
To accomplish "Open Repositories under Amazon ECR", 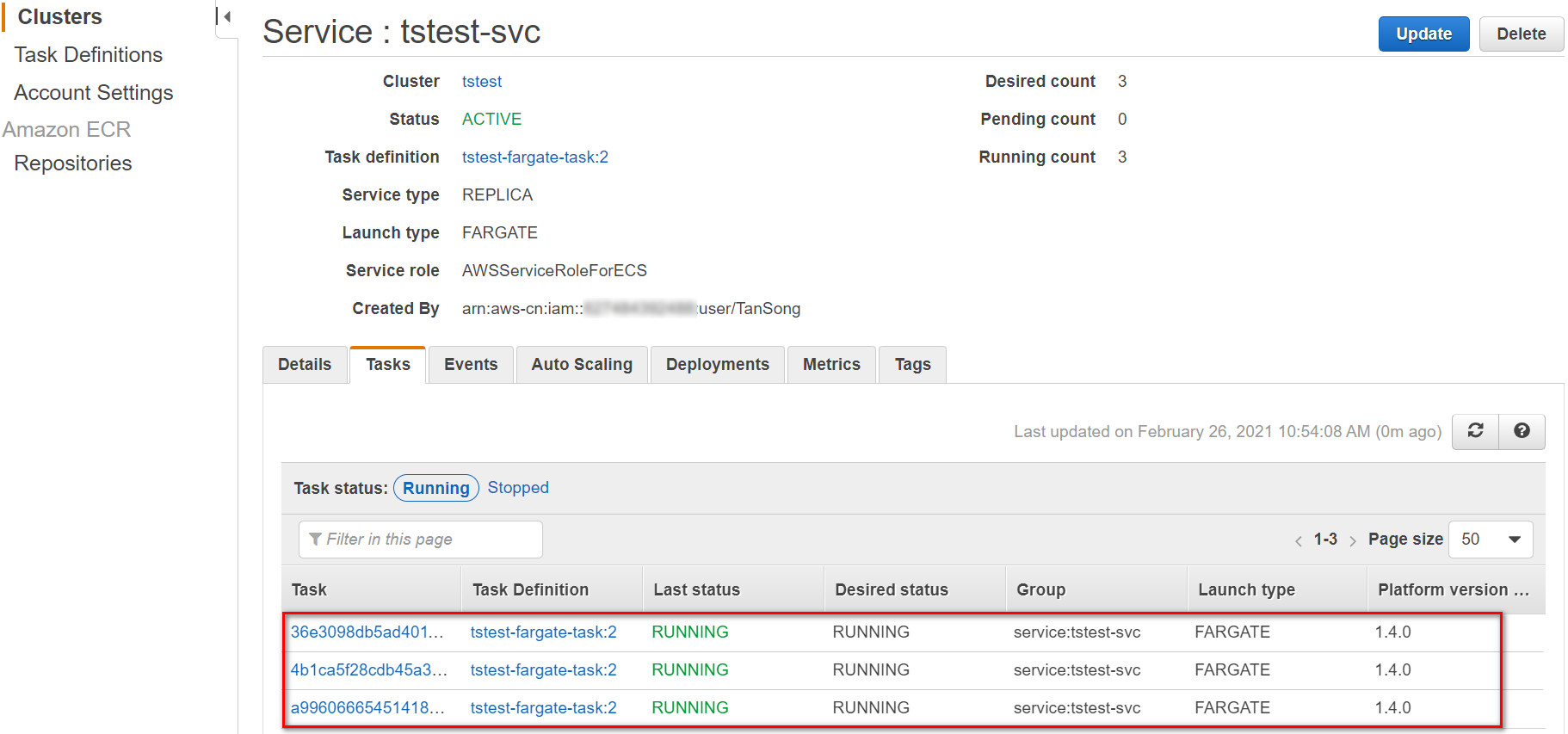I will point(73,163).
